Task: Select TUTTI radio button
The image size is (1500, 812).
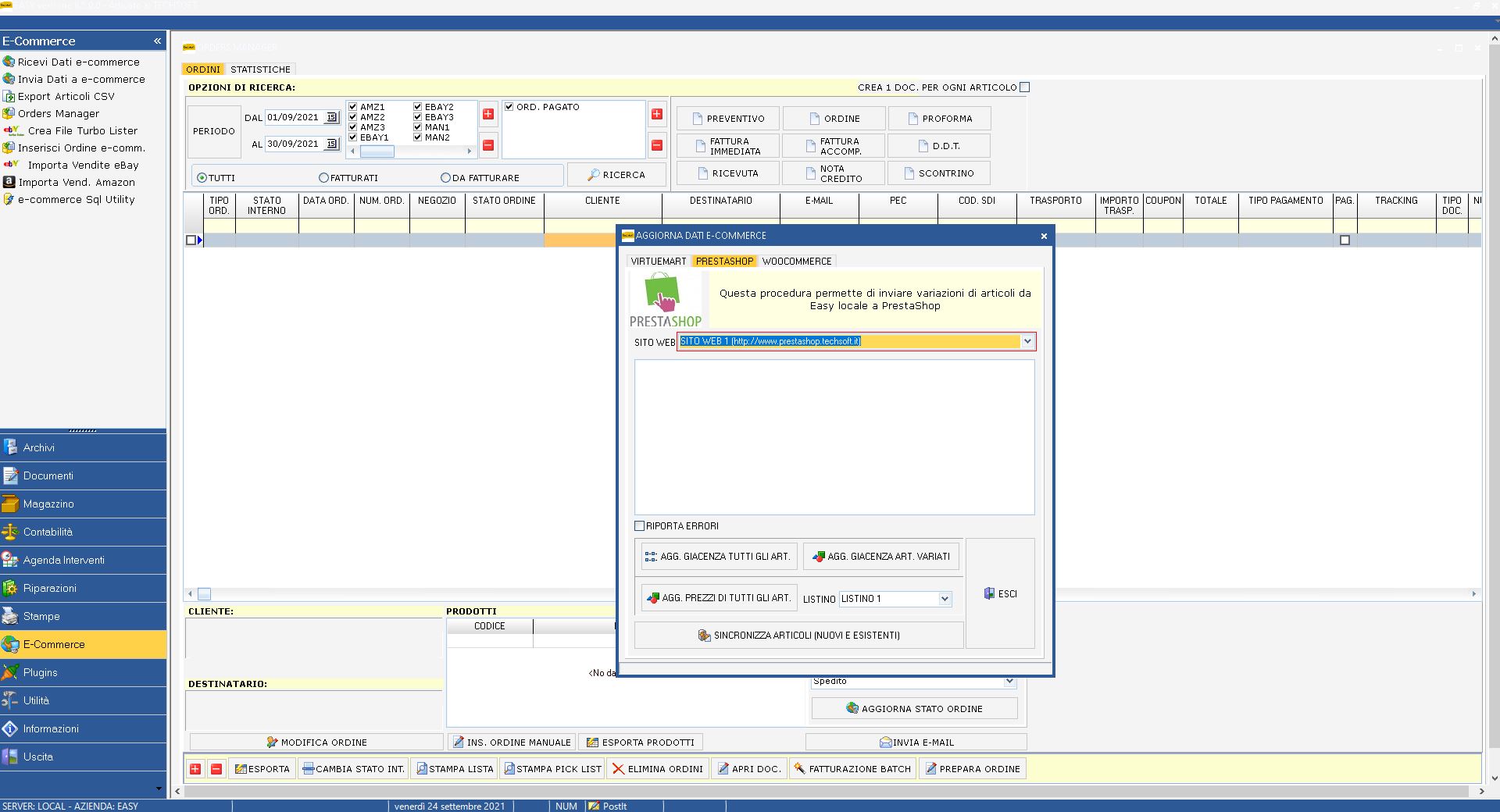Action: click(x=202, y=178)
